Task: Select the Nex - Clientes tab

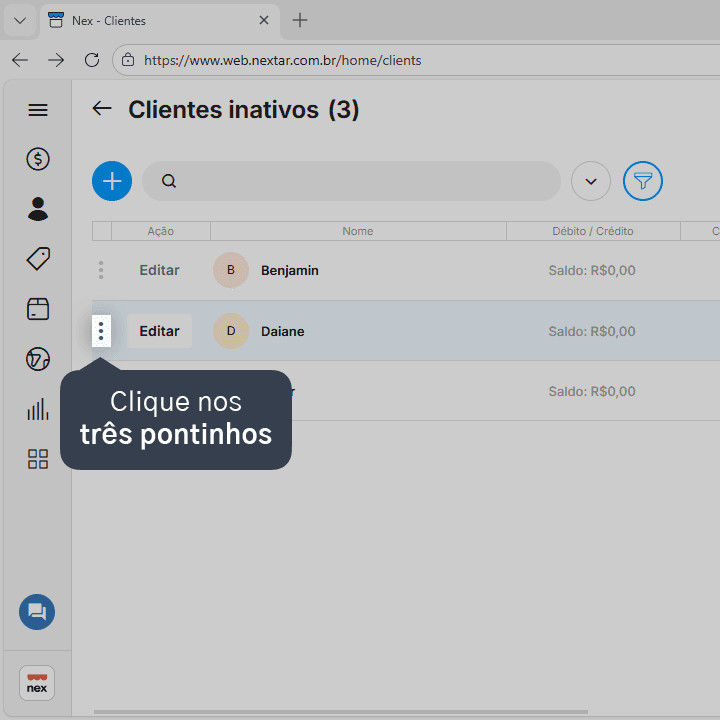Action: click(x=160, y=21)
